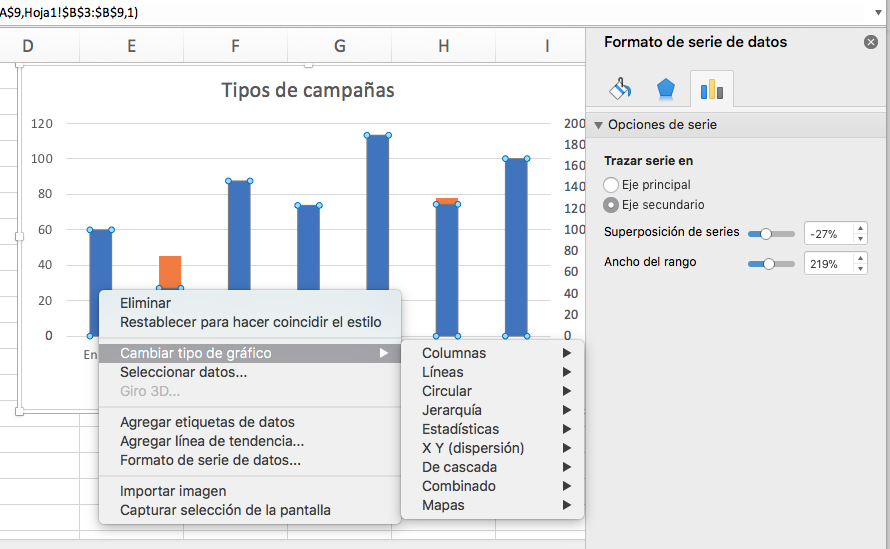Screen dimensions: 890x549
Task: Increase Ancho del rango with up stepper
Action: (860, 258)
